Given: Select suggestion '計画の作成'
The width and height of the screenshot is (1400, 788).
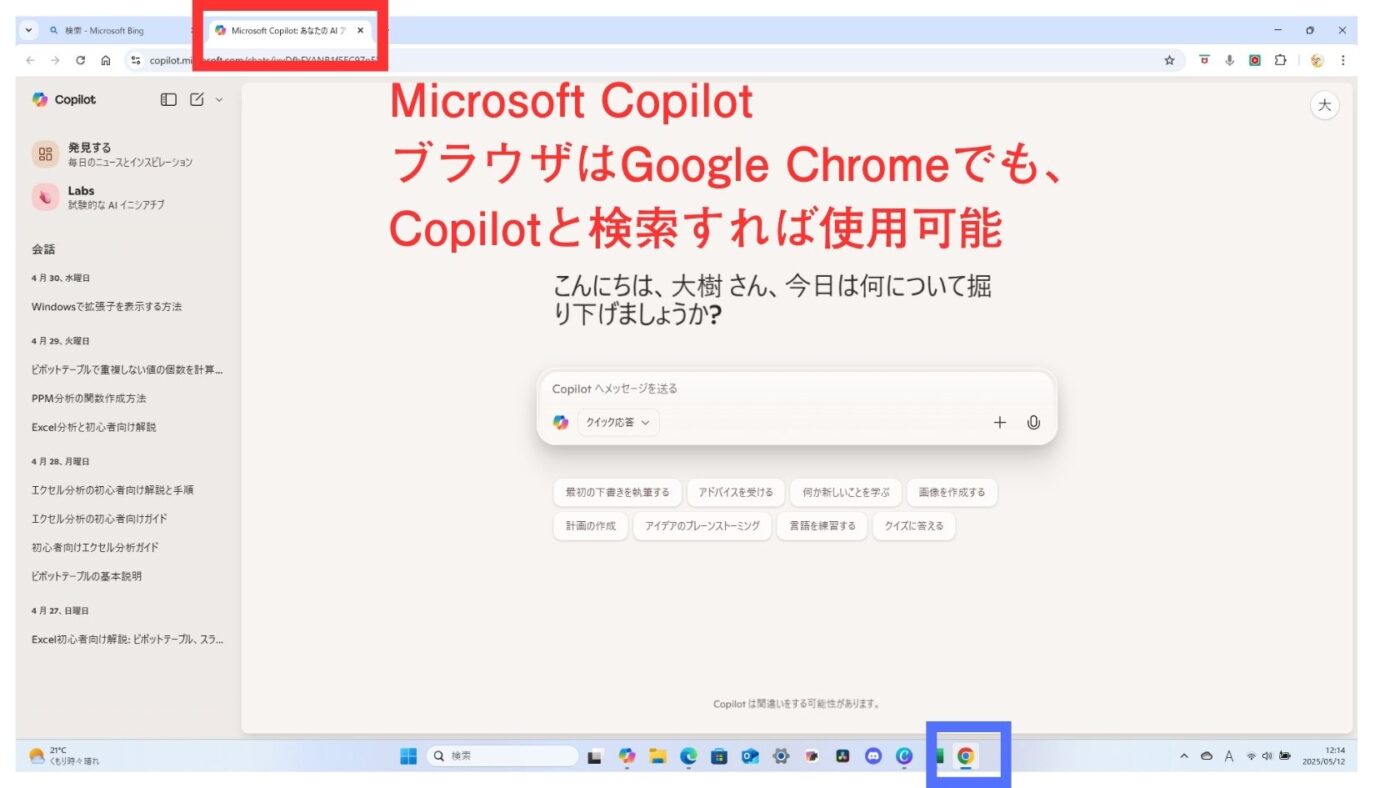Looking at the screenshot, I should click(x=590, y=526).
